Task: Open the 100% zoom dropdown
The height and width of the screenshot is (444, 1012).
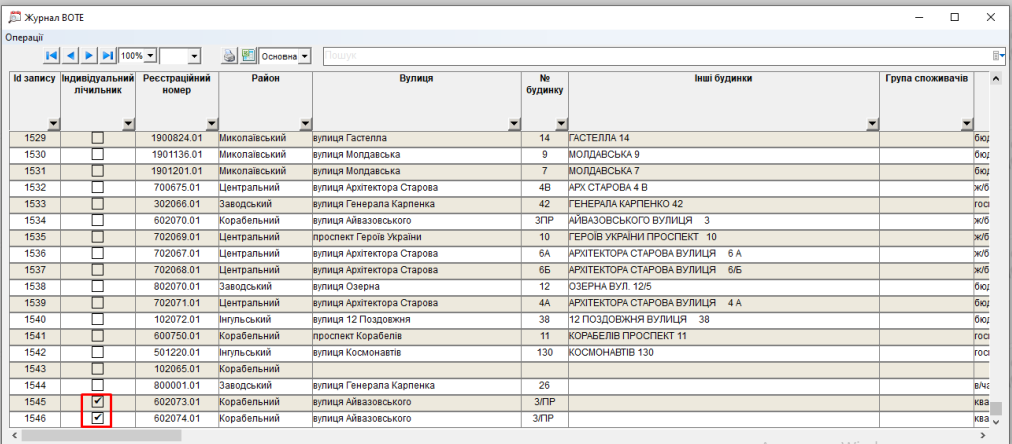Action: coord(150,56)
